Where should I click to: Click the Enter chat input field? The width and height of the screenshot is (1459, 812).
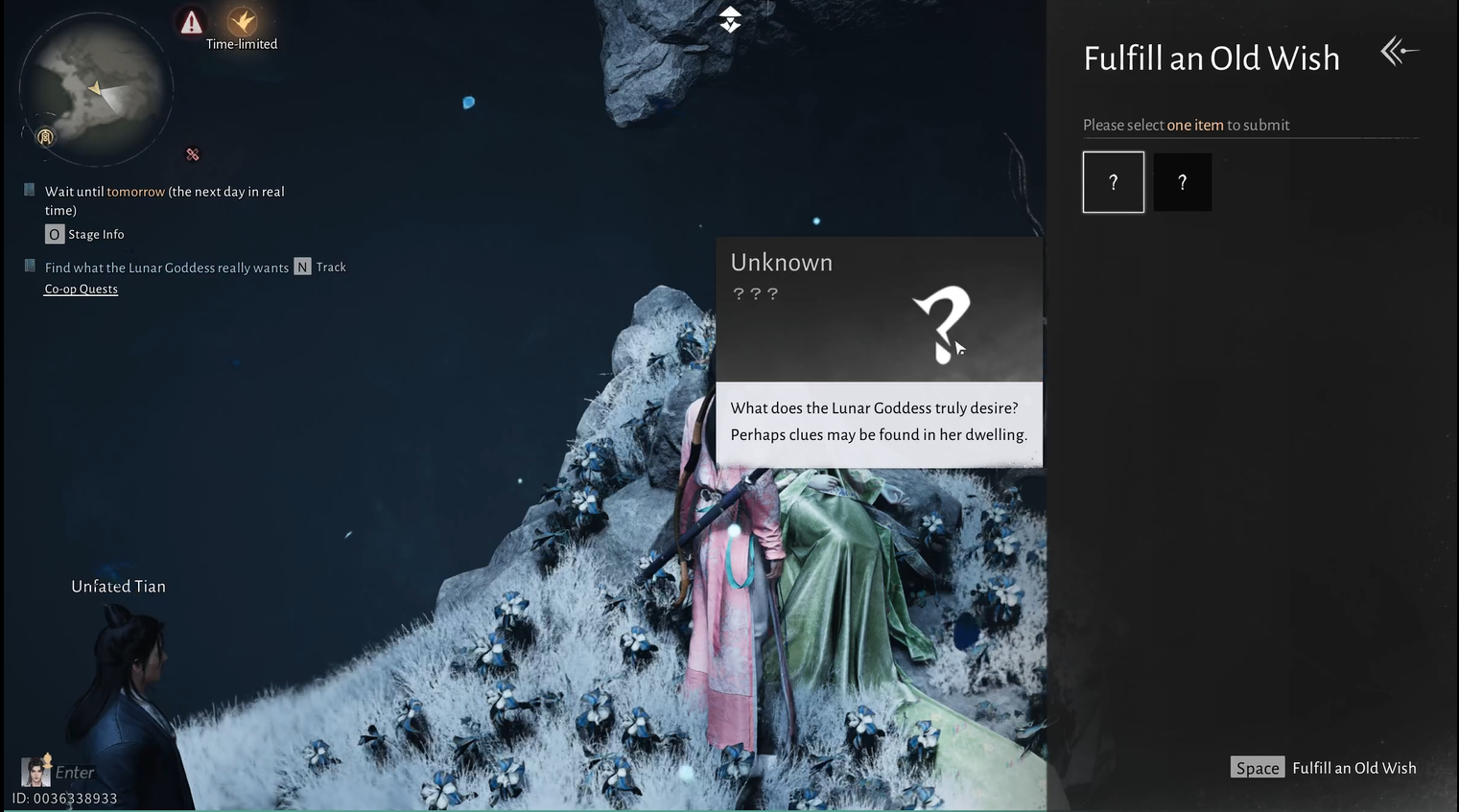point(75,772)
